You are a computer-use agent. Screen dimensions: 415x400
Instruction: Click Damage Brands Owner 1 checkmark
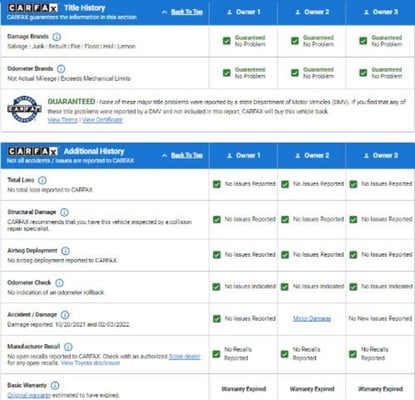[x=227, y=41]
